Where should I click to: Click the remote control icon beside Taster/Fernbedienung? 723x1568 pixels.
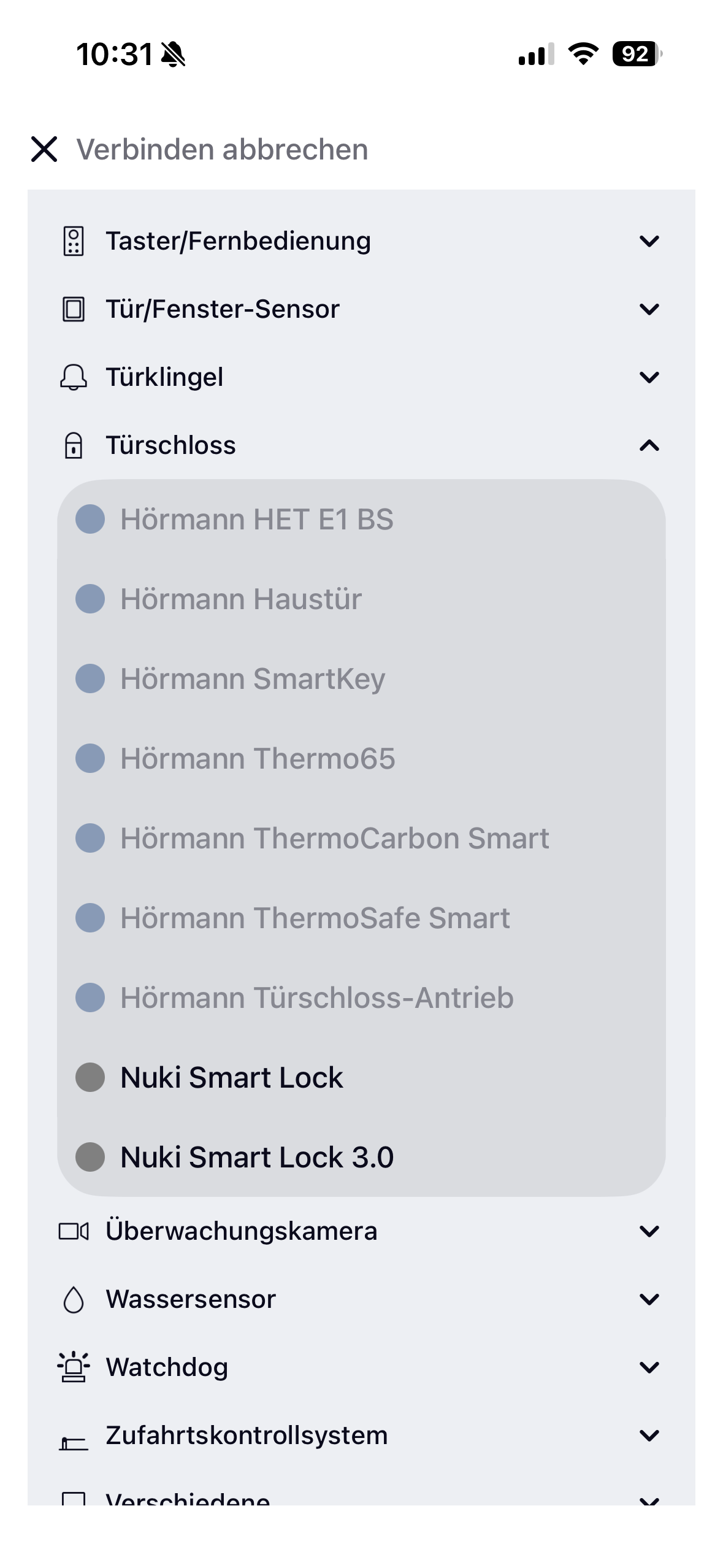coord(74,241)
